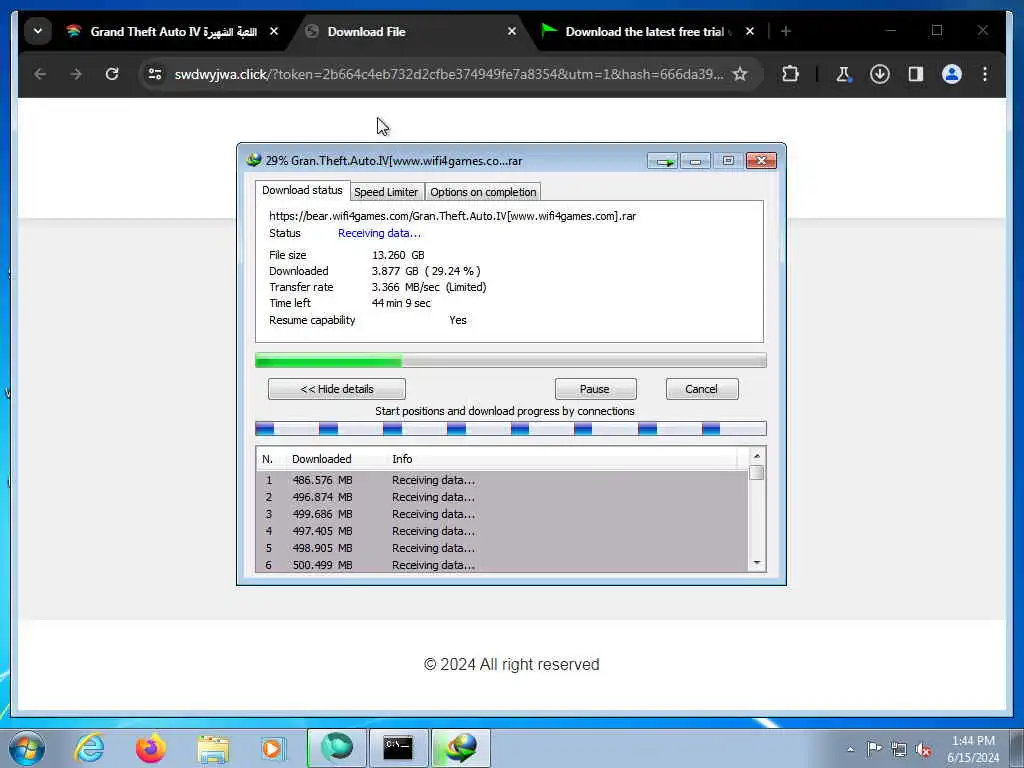Open Chrome three-dot menu
This screenshot has height=768, width=1024.
coord(985,74)
